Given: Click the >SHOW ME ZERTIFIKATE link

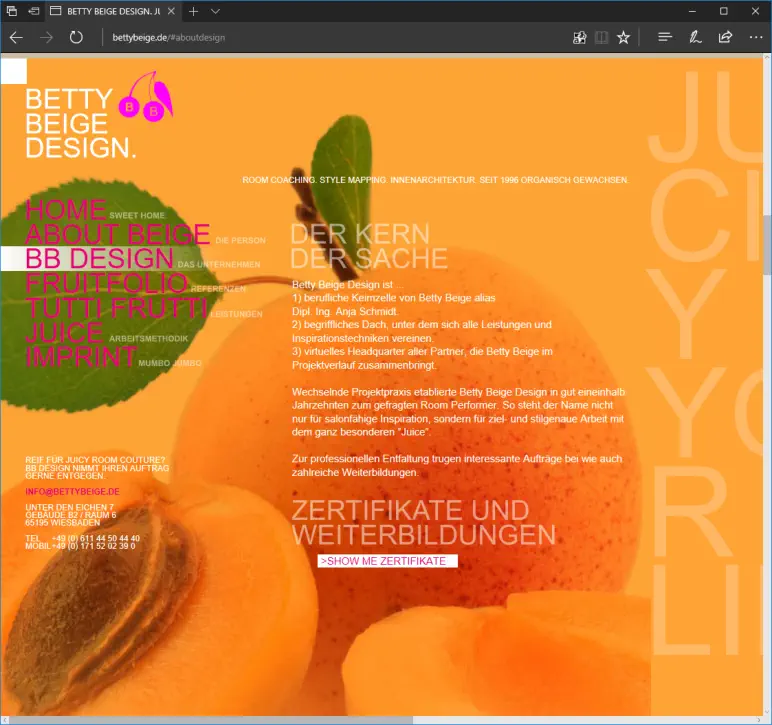Looking at the screenshot, I should point(386,561).
